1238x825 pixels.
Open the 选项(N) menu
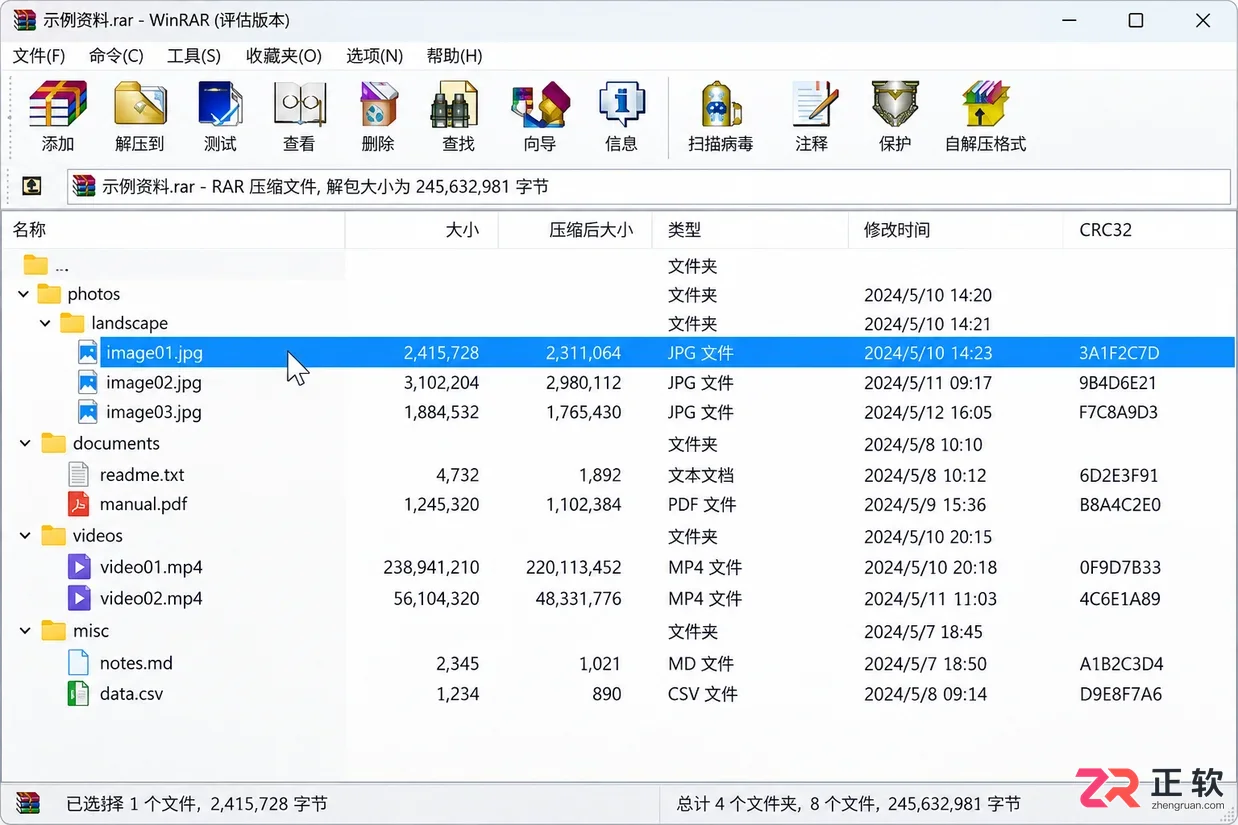pos(374,56)
